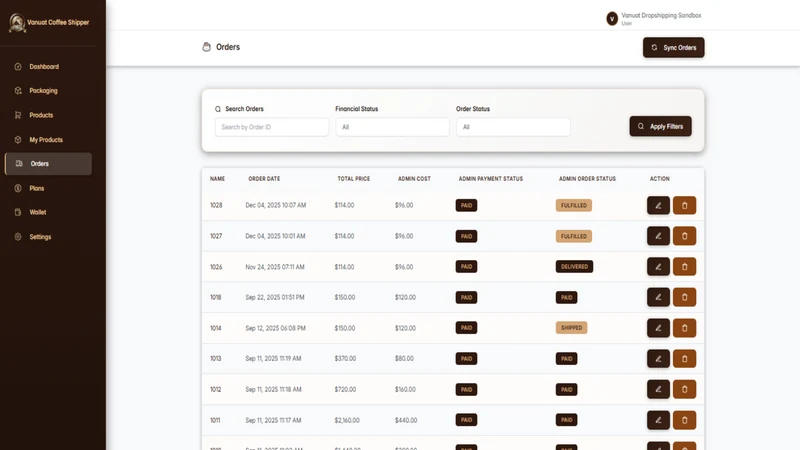This screenshot has height=450, width=800.
Task: Select Orders in the sidebar
Action: [x=48, y=164]
